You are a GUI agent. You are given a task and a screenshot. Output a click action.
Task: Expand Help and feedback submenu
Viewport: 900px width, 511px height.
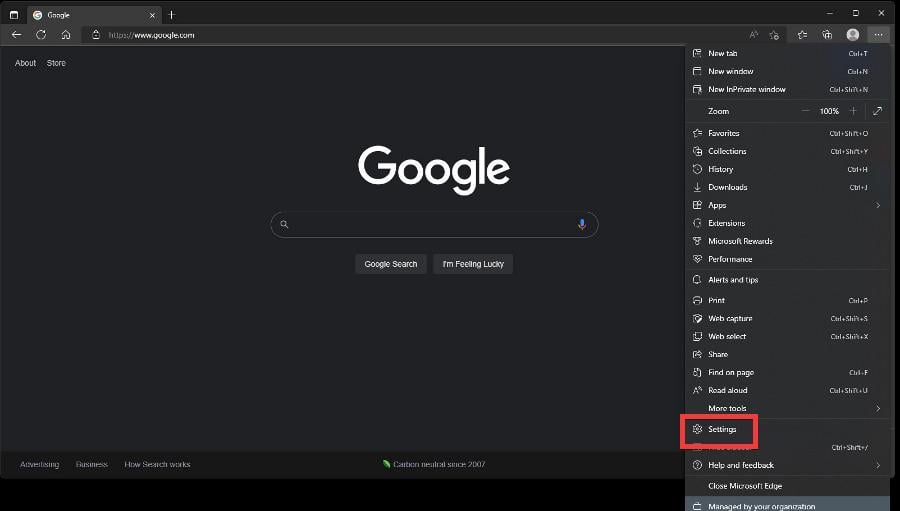(x=787, y=466)
